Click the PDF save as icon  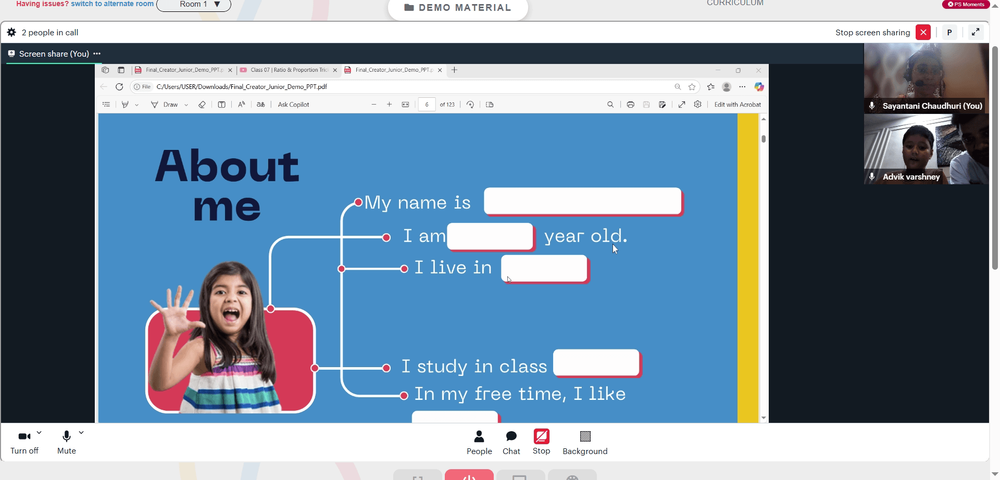(662, 105)
